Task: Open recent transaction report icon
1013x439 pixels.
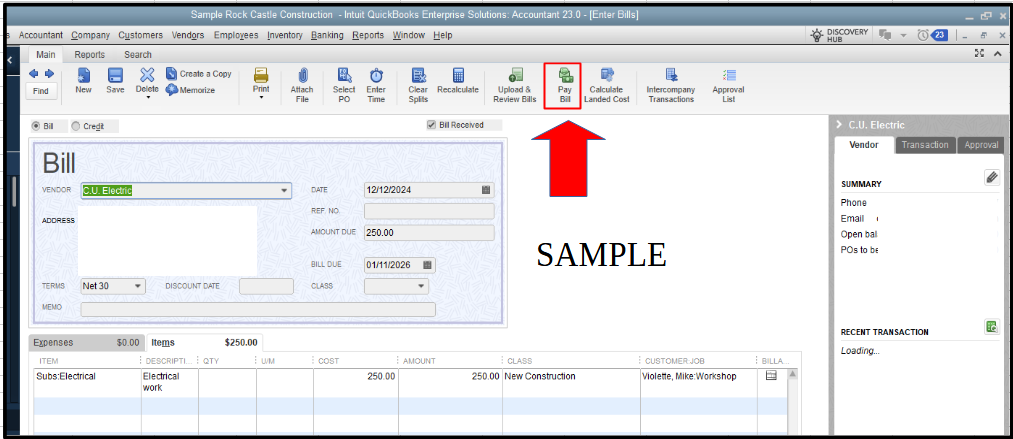Action: 992,327
